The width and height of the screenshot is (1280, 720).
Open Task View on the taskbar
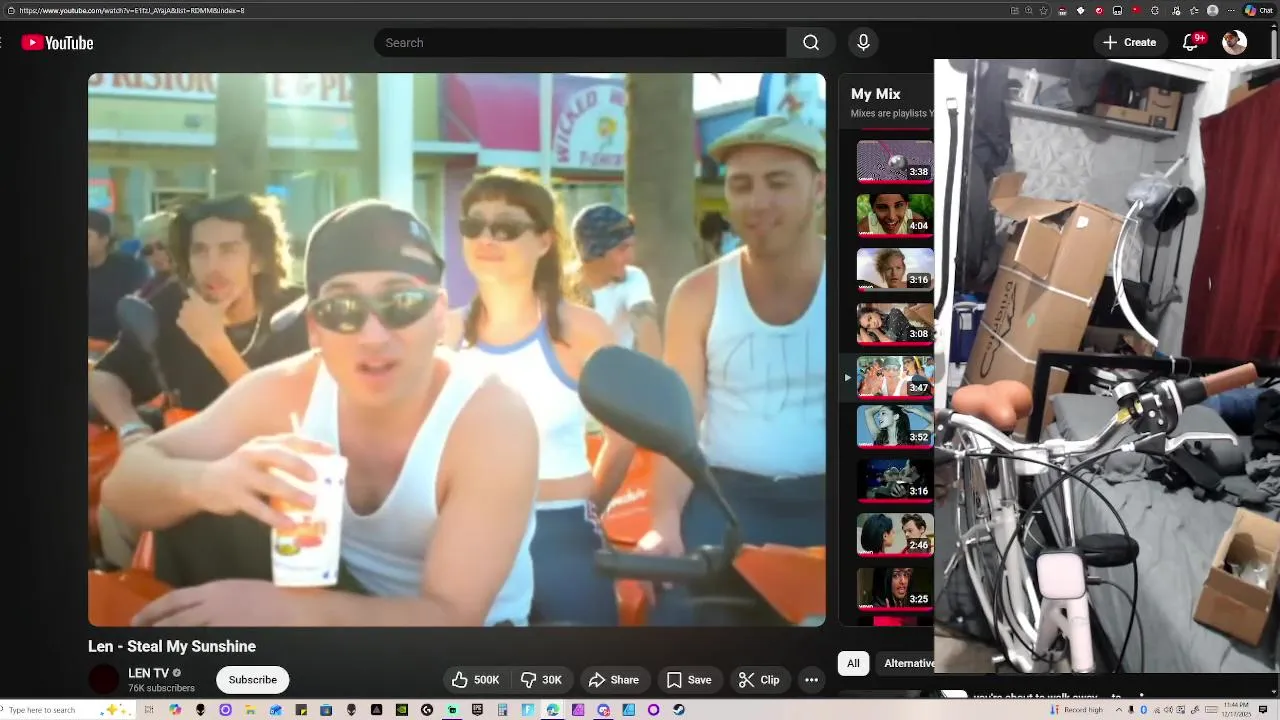149,710
